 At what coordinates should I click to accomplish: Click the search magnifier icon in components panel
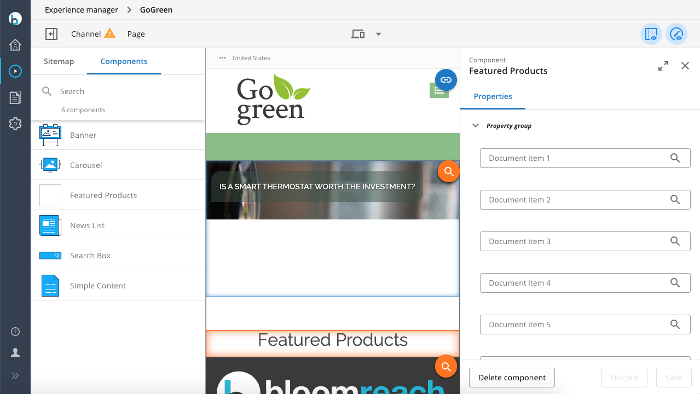tap(46, 91)
